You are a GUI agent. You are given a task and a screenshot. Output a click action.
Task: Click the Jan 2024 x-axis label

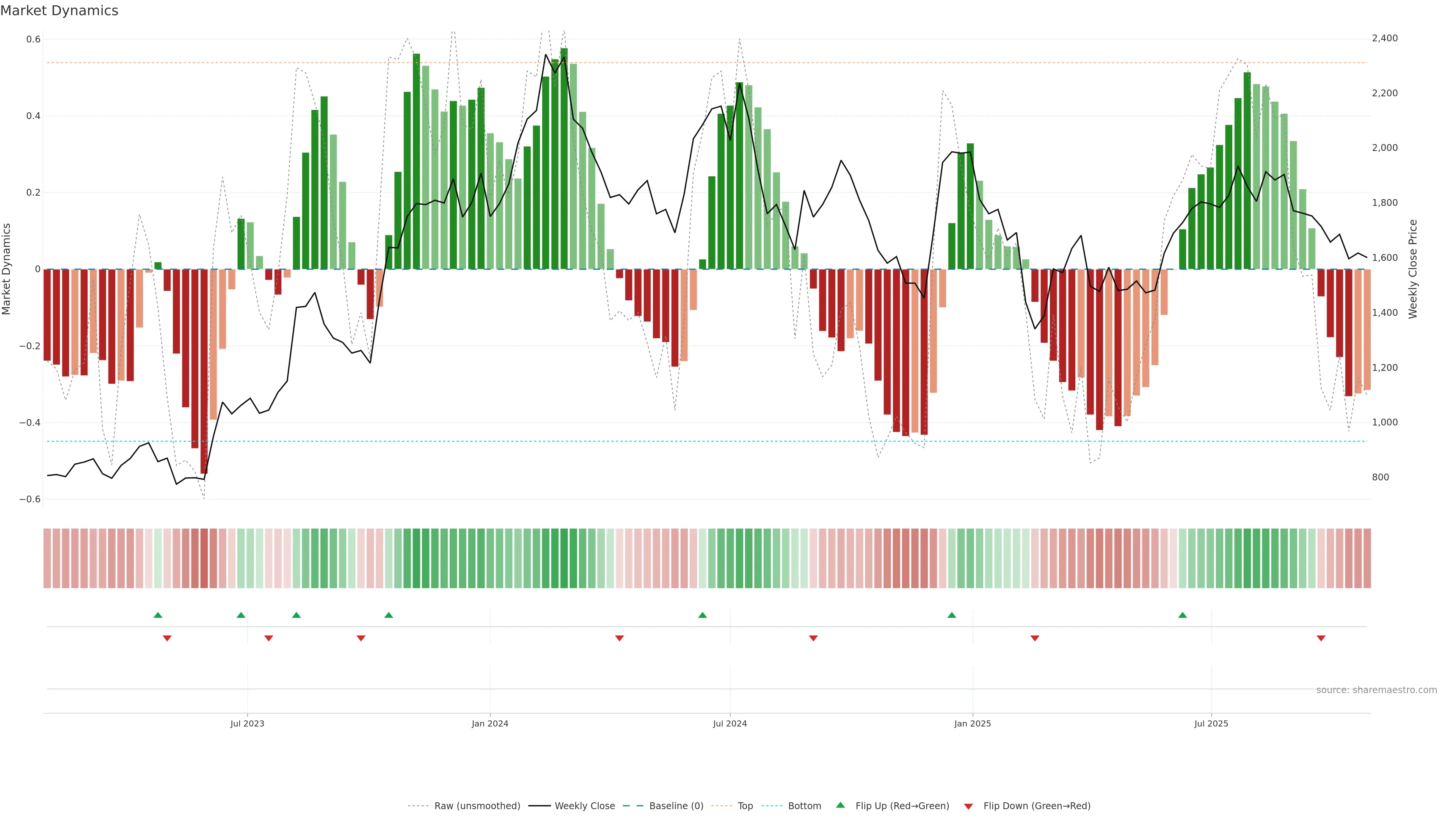pyautogui.click(x=490, y=723)
